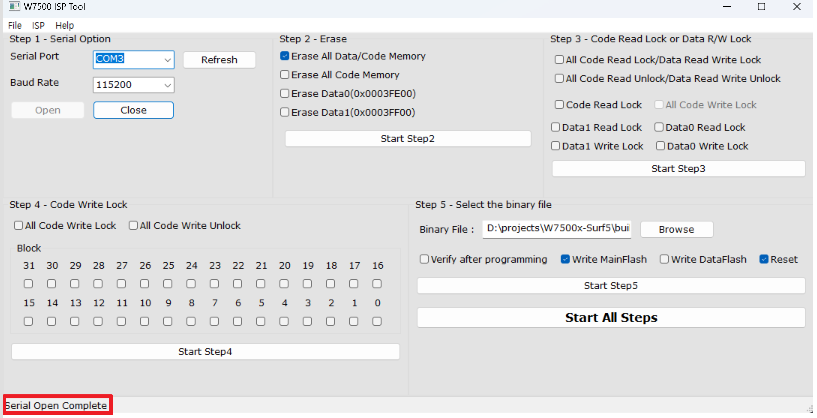Tick the Block 7 checkbox
Viewport: 817px width, 418px height.
[214, 322]
